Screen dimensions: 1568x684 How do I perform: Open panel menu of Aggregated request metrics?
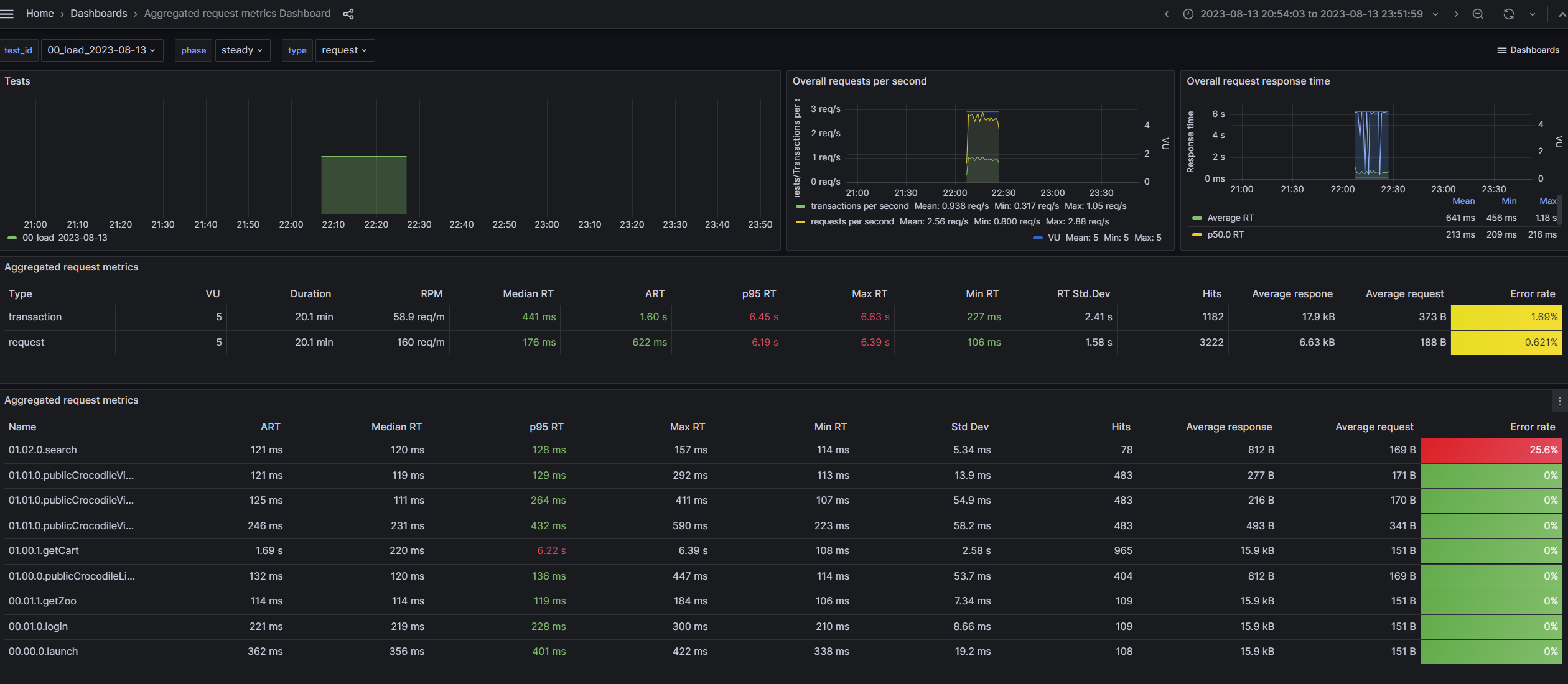(1559, 402)
